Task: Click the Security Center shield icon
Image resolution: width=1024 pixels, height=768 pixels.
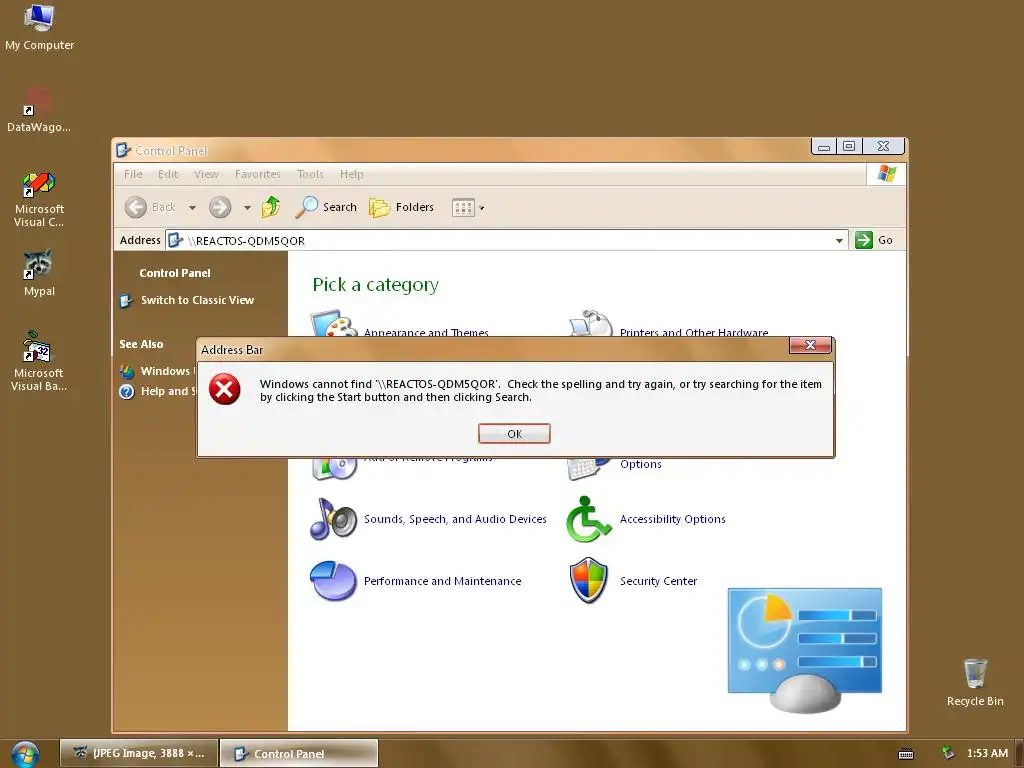Action: [x=589, y=581]
